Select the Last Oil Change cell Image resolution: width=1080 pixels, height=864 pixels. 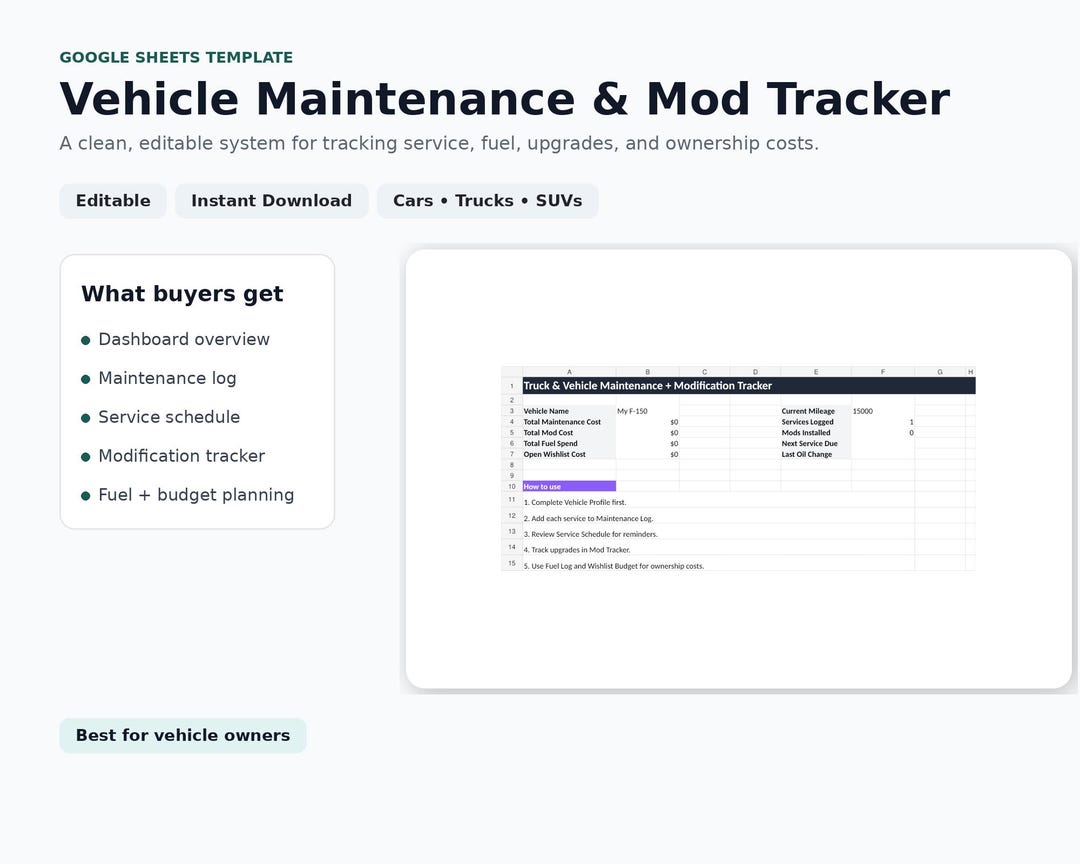816,455
